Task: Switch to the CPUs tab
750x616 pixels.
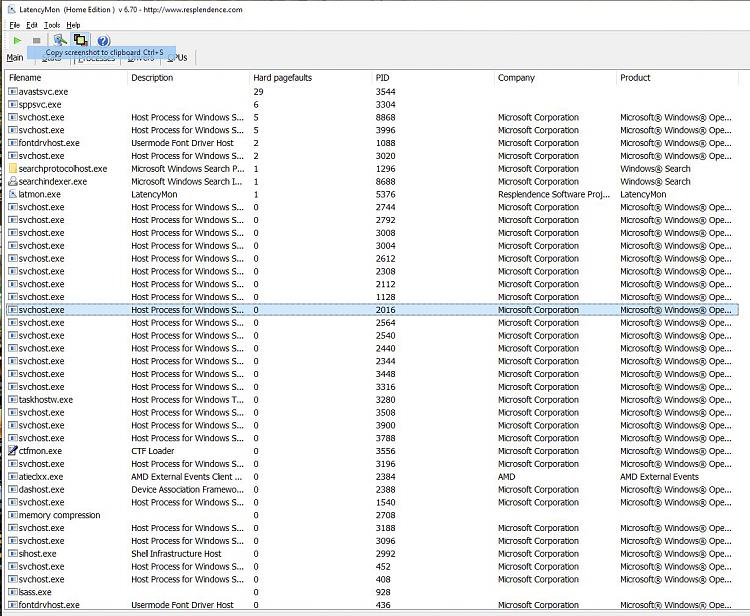Action: tap(178, 57)
